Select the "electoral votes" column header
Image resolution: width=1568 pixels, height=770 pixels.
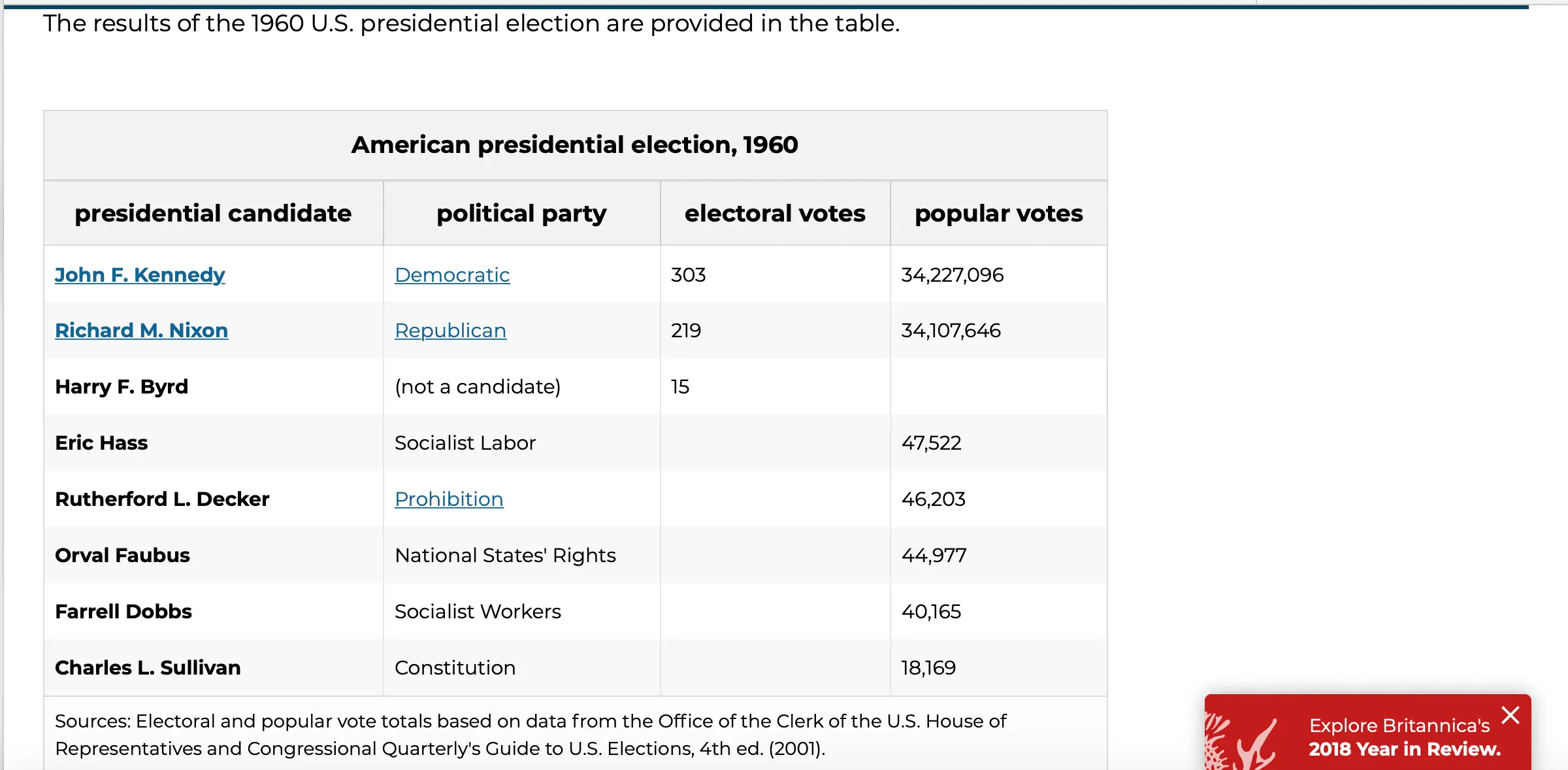coord(775,214)
